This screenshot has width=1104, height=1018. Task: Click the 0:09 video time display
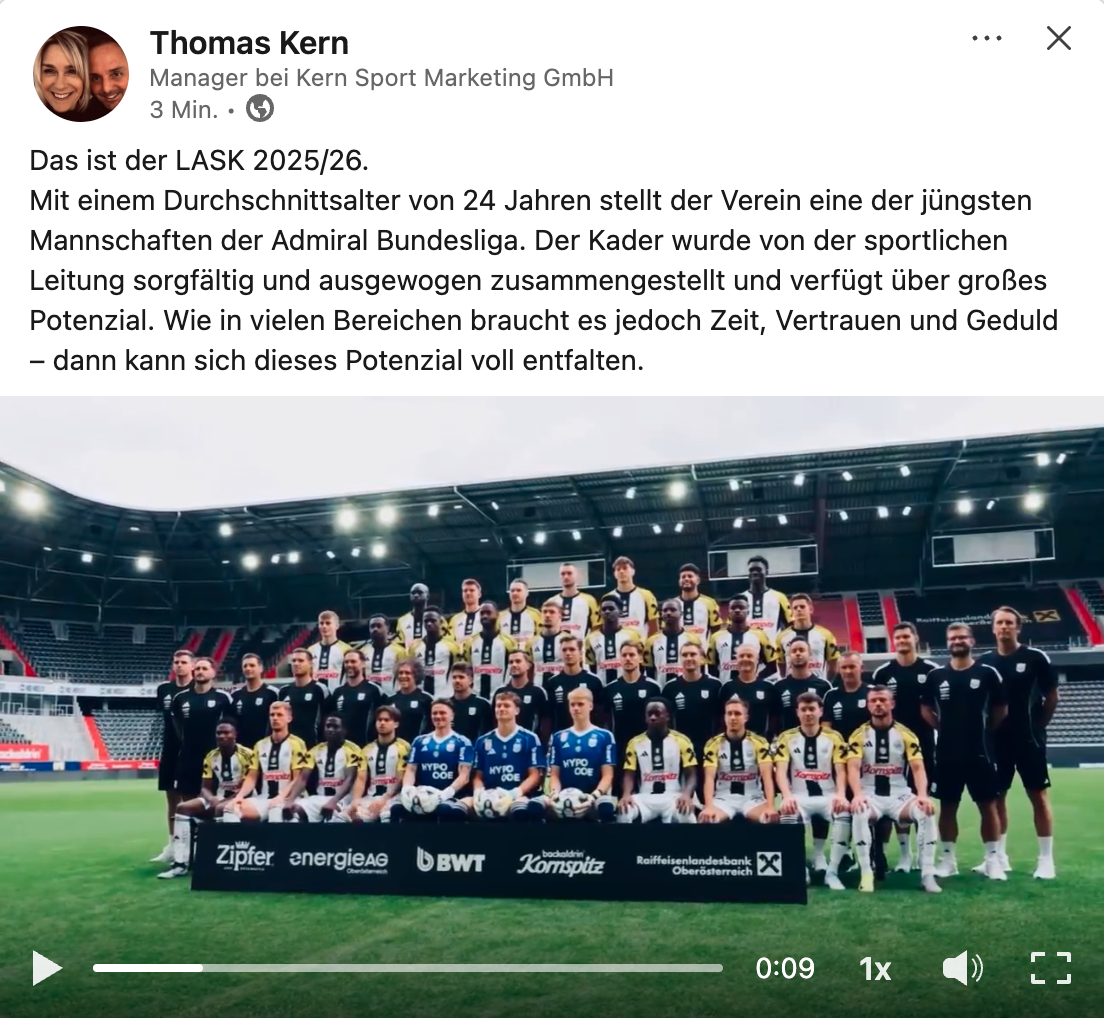click(x=784, y=969)
